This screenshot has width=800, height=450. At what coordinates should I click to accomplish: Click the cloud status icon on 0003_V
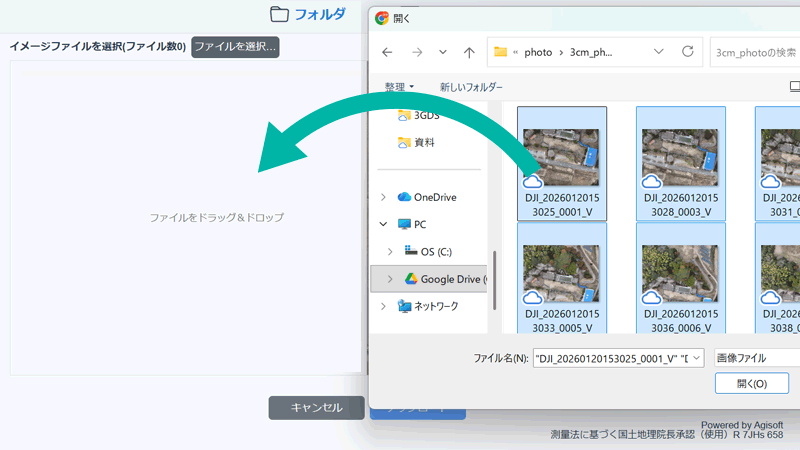(x=652, y=181)
